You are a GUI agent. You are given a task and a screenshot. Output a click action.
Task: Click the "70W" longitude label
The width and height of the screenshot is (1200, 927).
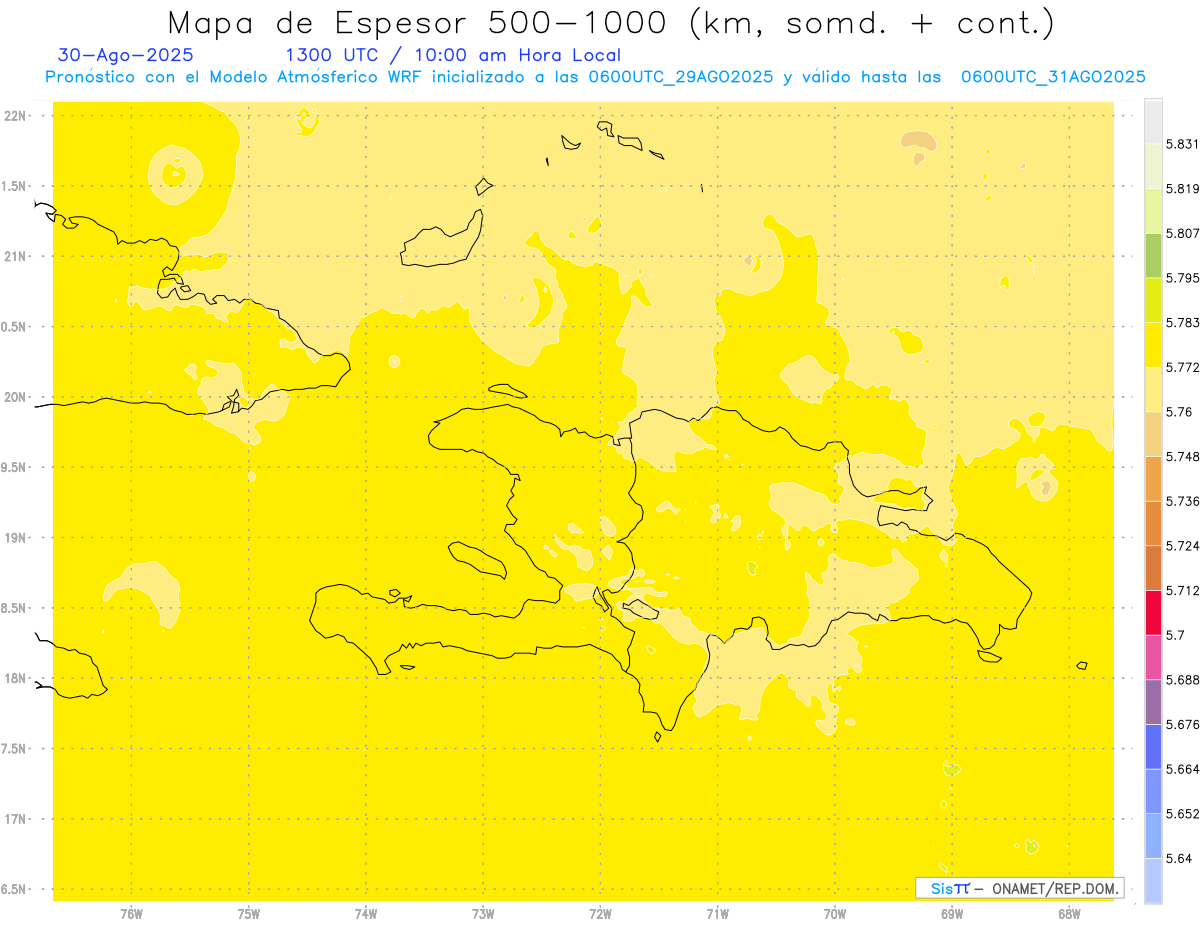coord(835,913)
